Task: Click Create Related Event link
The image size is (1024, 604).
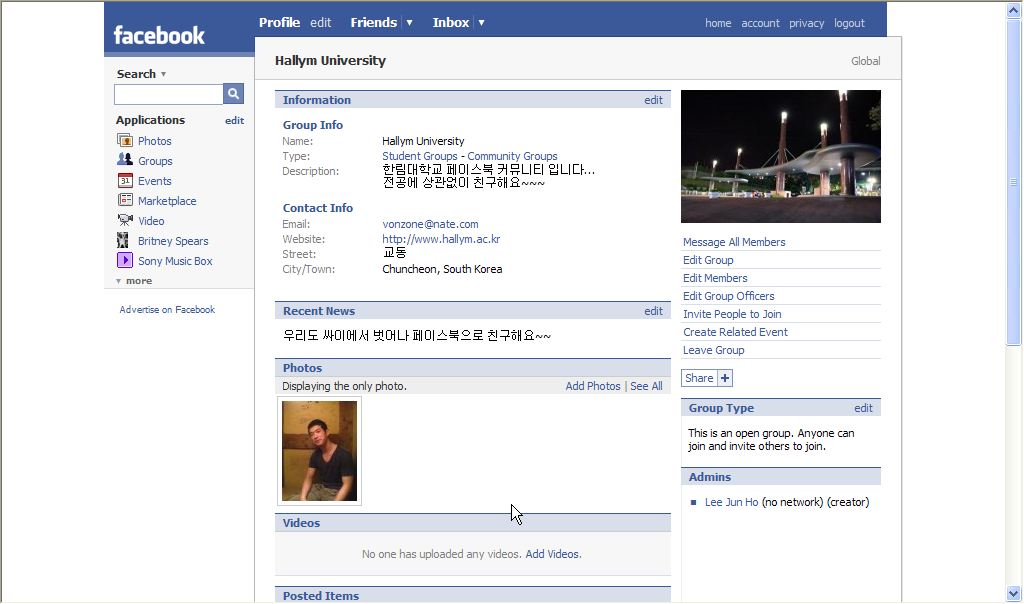Action: [x=735, y=332]
